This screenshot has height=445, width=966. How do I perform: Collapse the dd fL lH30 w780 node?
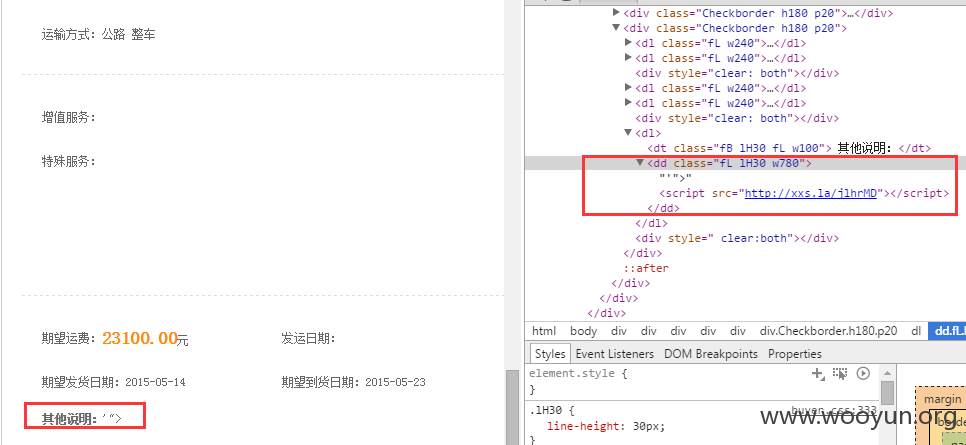tap(640, 163)
